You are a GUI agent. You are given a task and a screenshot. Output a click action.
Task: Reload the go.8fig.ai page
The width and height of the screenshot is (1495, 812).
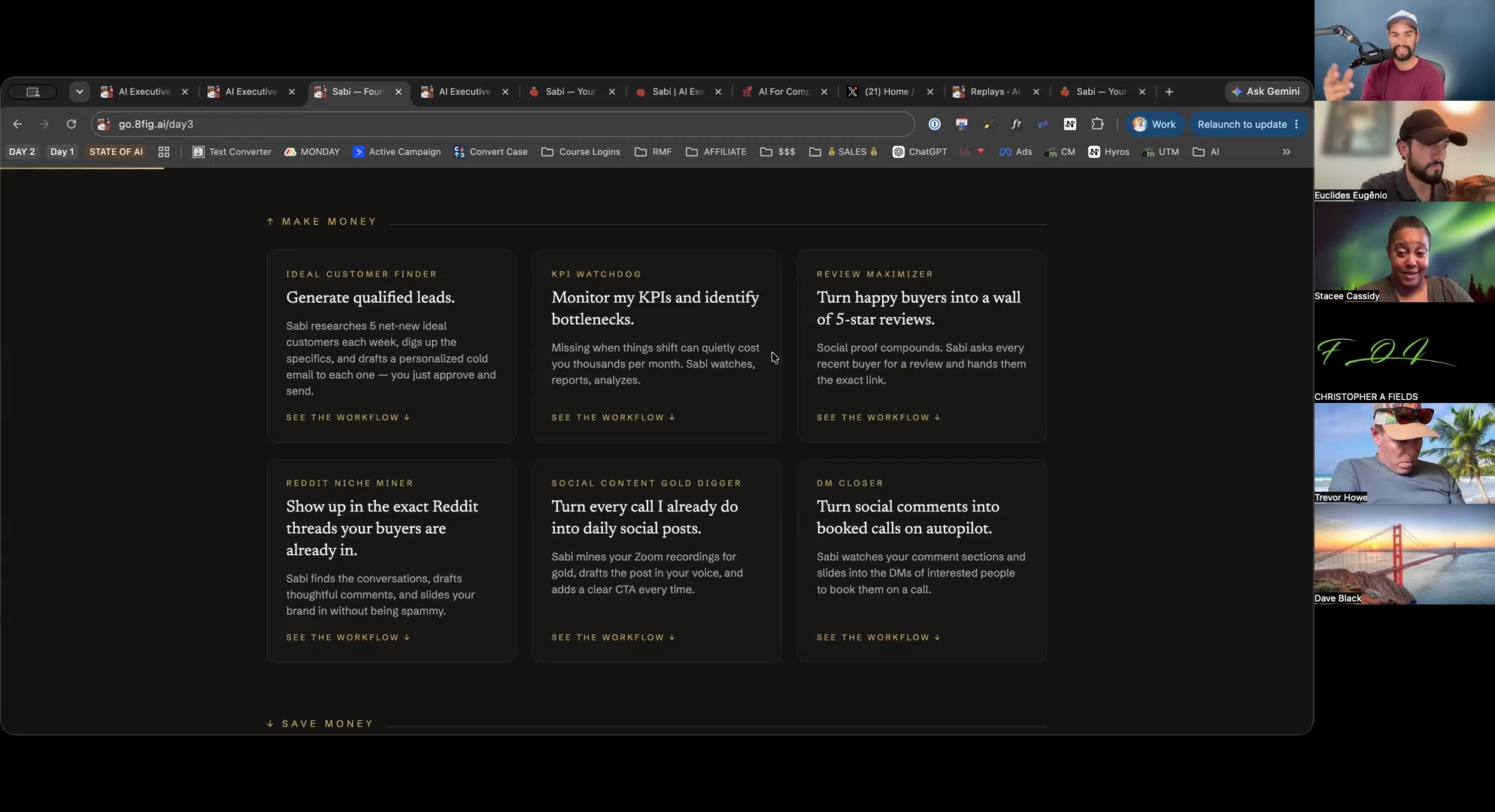pos(71,124)
